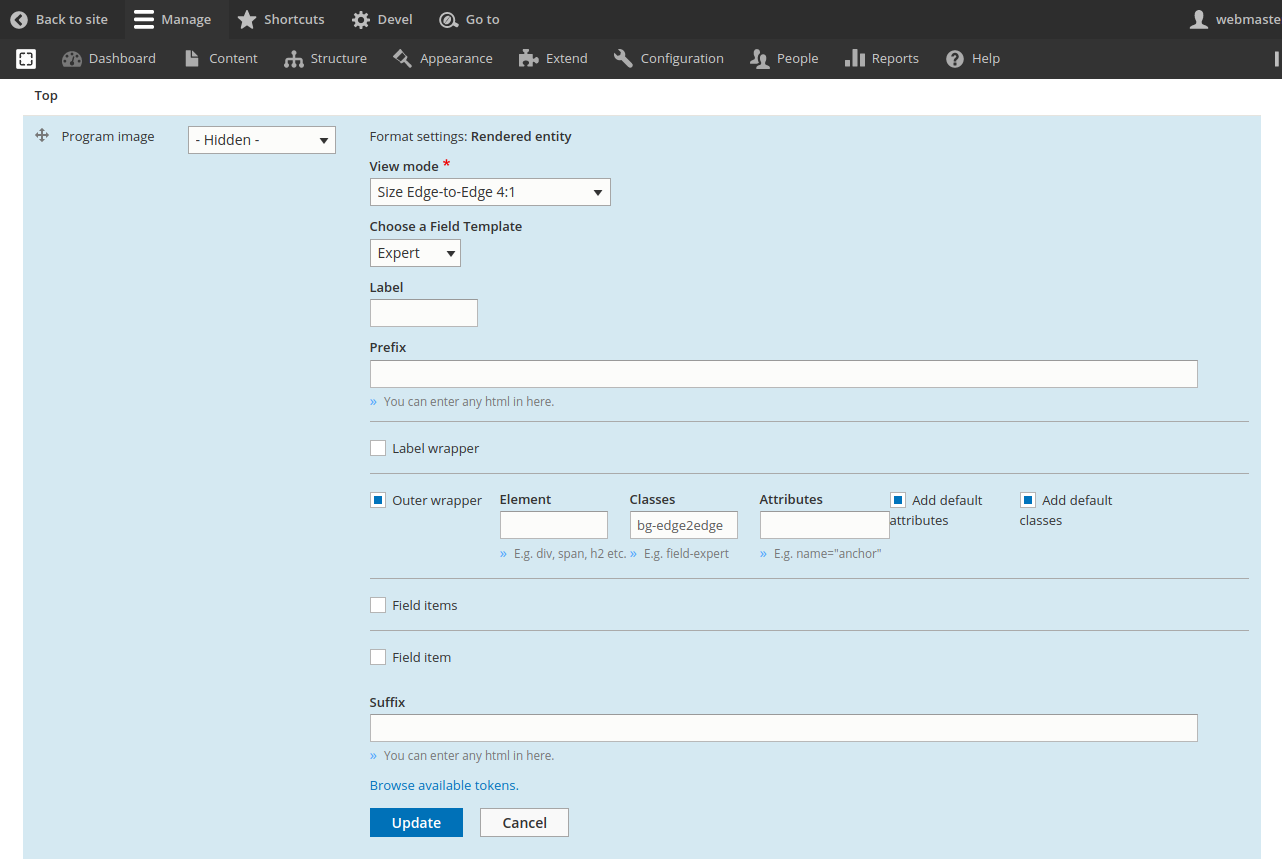Click the People icon
This screenshot has width=1282, height=859.
[x=759, y=59]
